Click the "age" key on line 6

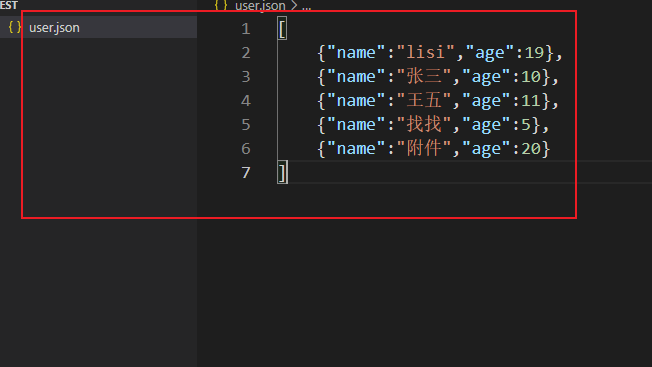(486, 150)
